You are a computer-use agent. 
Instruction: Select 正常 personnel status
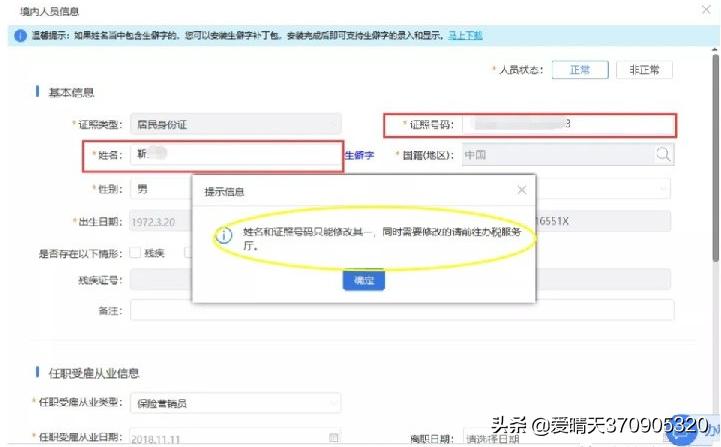[580, 70]
